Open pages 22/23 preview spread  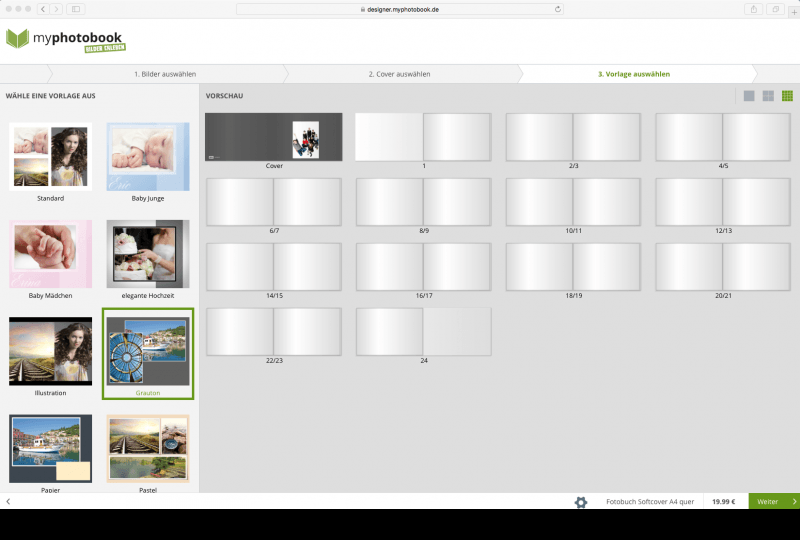pyautogui.click(x=274, y=331)
